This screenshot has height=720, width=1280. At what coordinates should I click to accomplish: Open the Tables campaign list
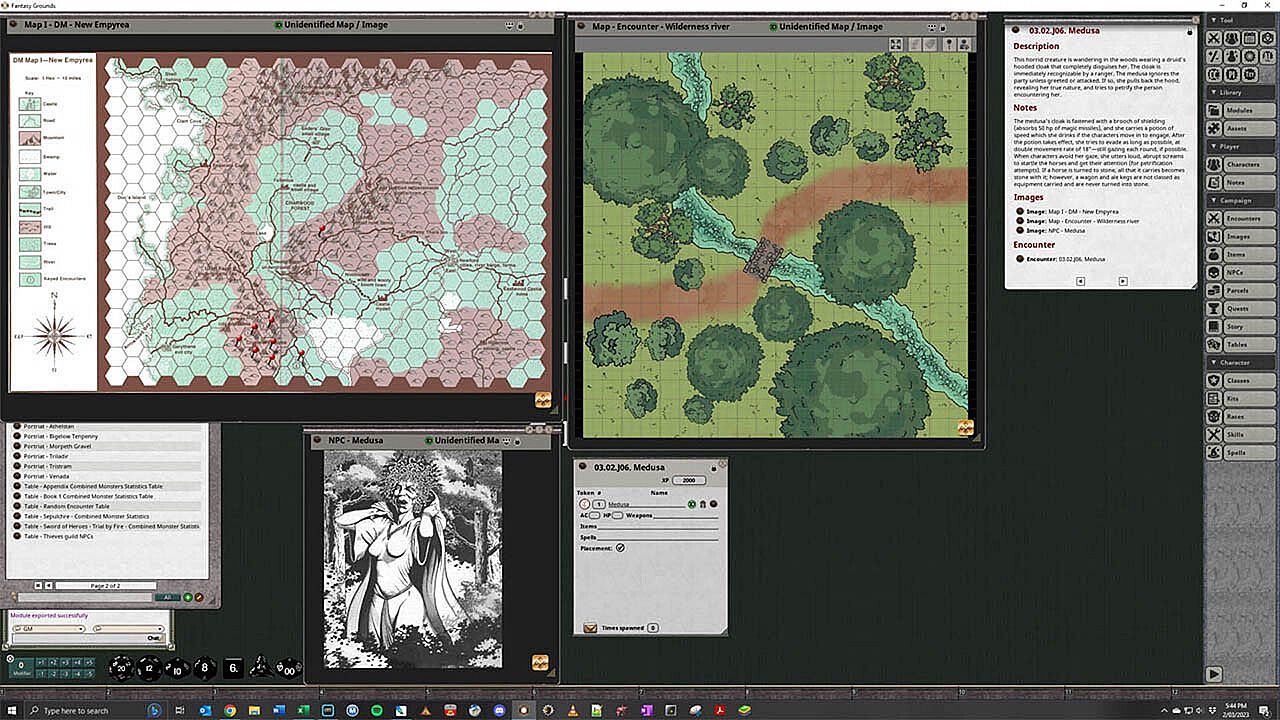click(1236, 344)
